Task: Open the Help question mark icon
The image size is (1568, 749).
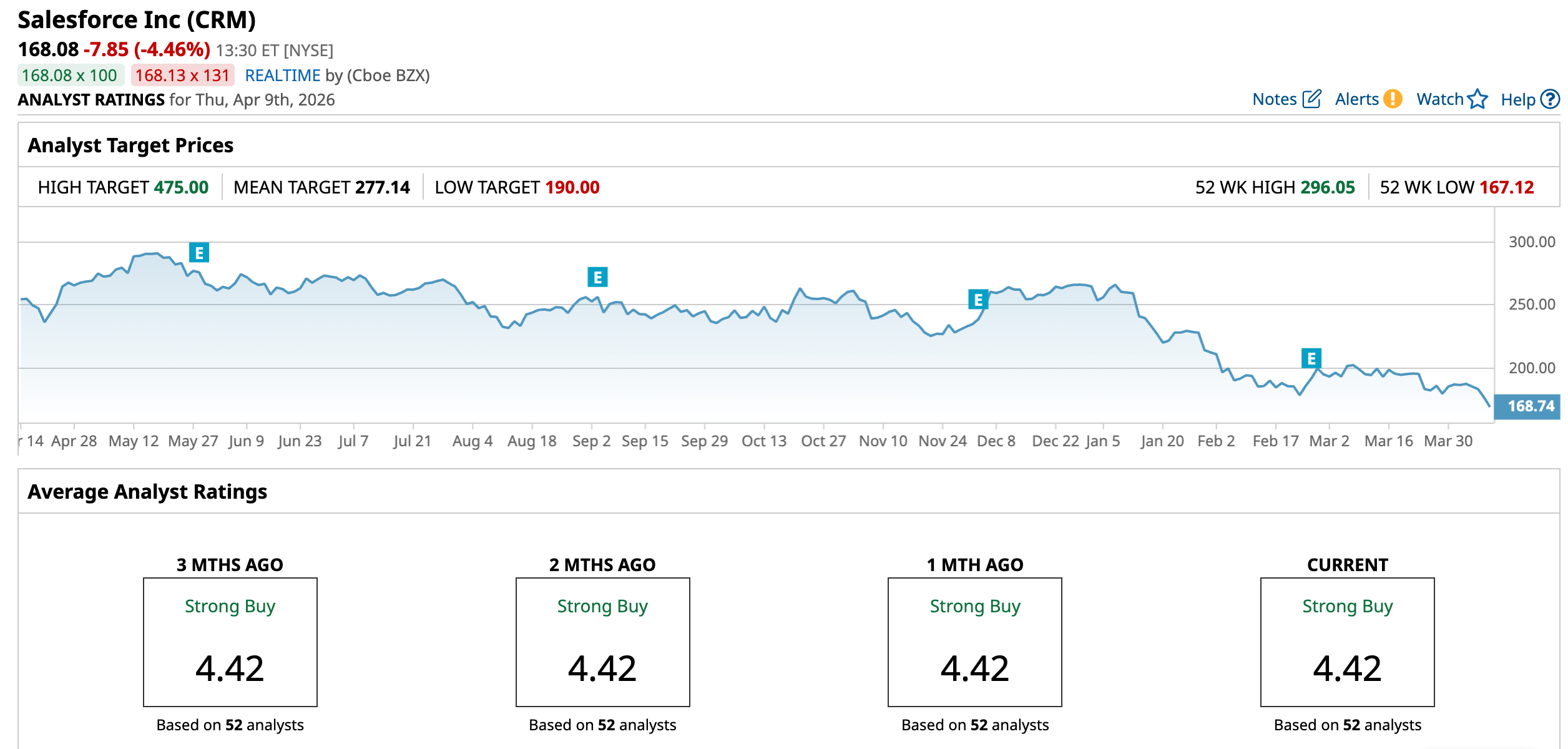Action: coord(1550,99)
